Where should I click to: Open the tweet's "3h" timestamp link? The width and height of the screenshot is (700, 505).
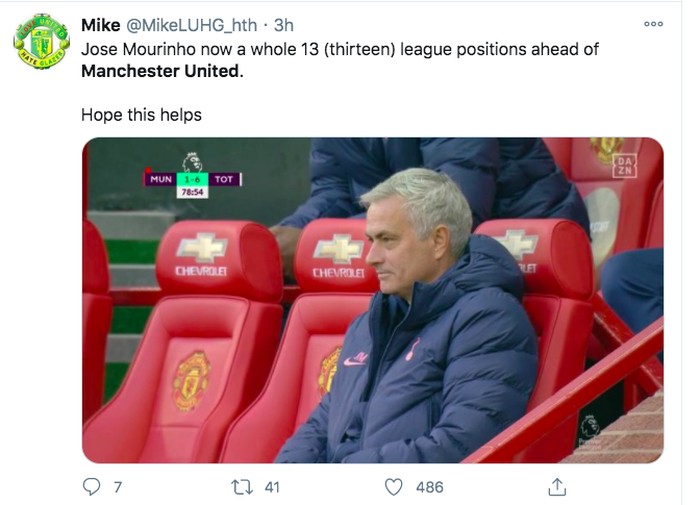click(283, 25)
